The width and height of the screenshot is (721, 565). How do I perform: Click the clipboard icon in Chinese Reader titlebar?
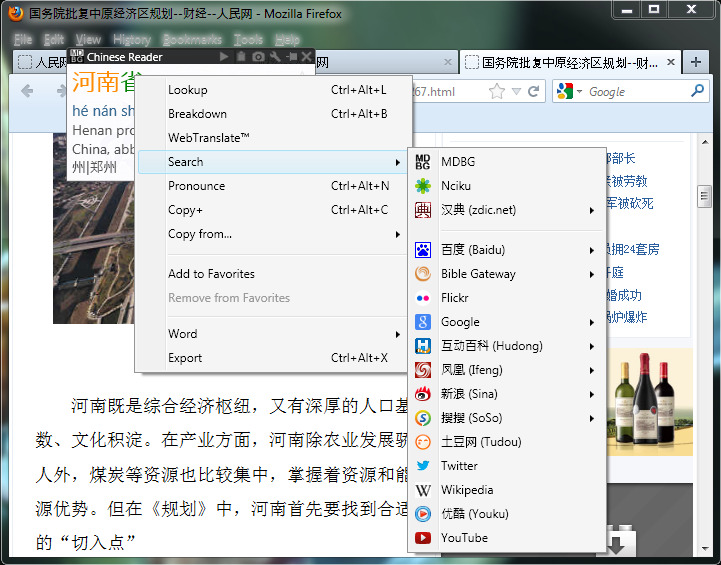pyautogui.click(x=241, y=57)
